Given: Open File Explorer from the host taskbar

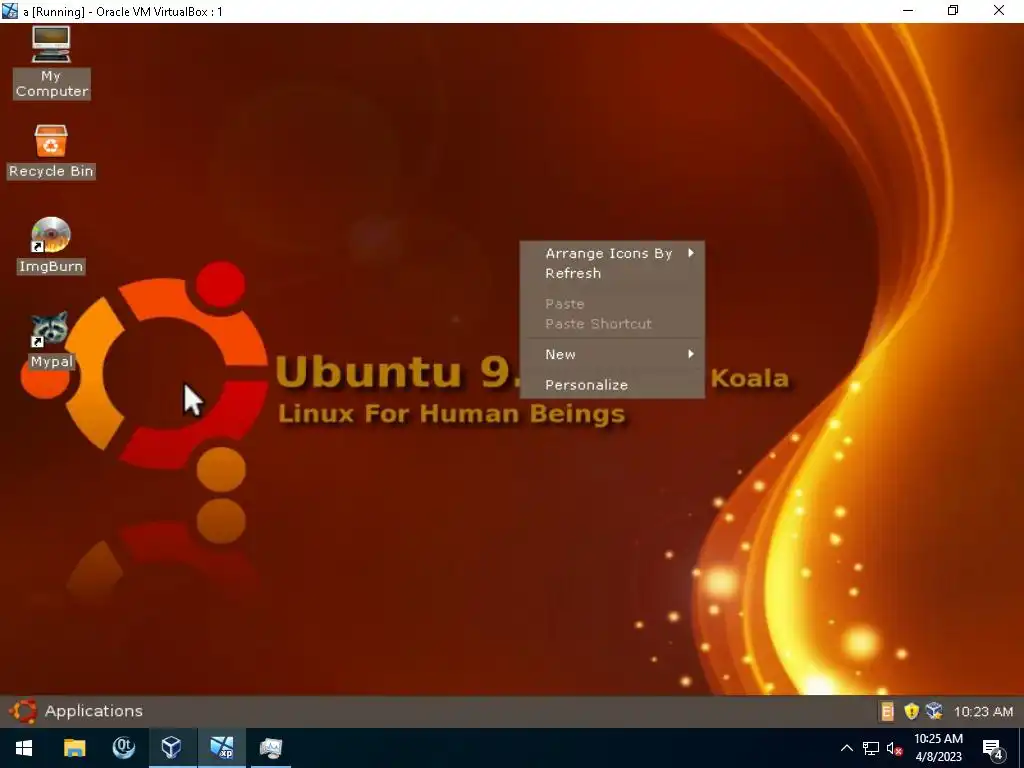Looking at the screenshot, I should coord(74,748).
